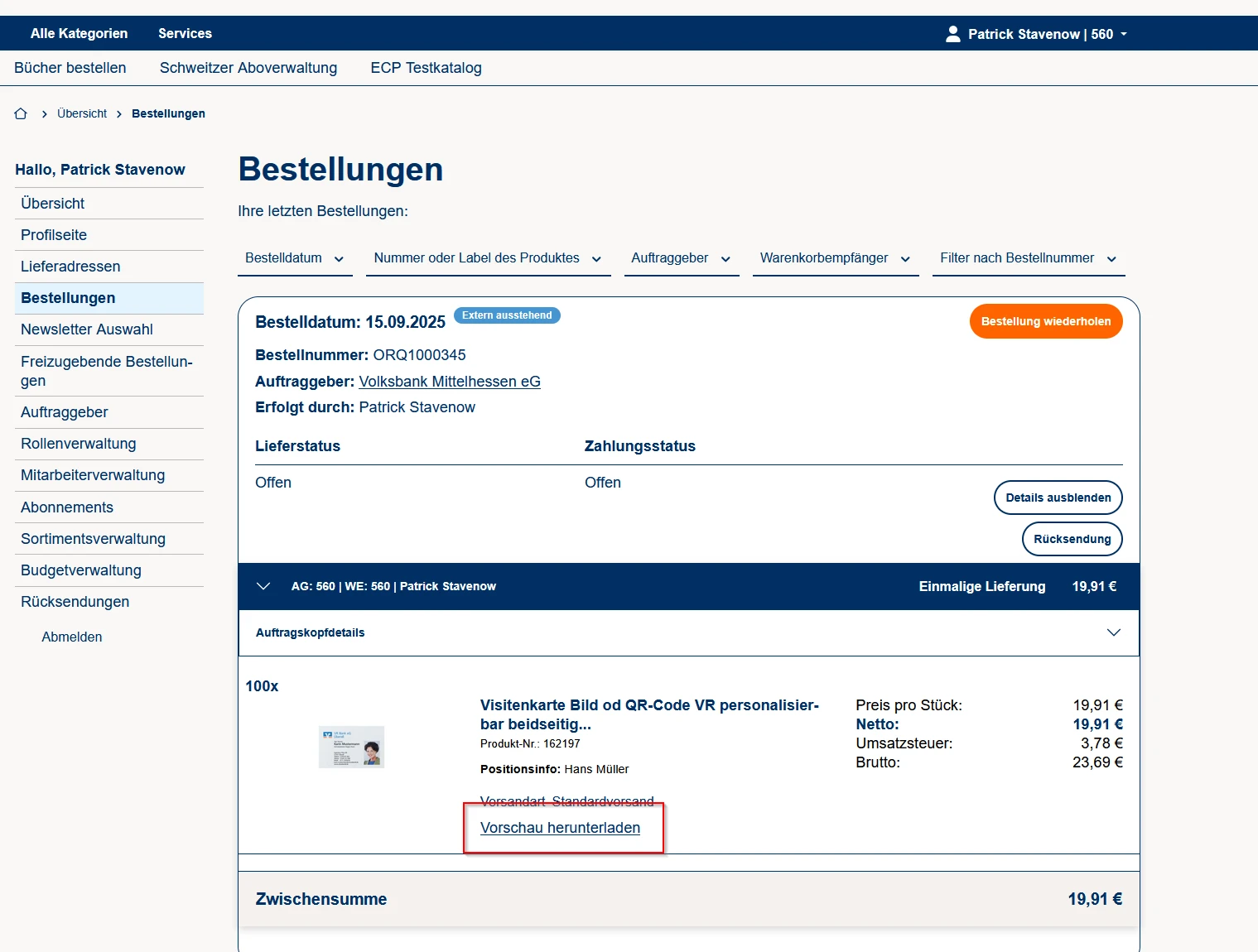This screenshot has height=952, width=1258.
Task: Open the Auftraggeber filter dropdown
Action: point(680,258)
